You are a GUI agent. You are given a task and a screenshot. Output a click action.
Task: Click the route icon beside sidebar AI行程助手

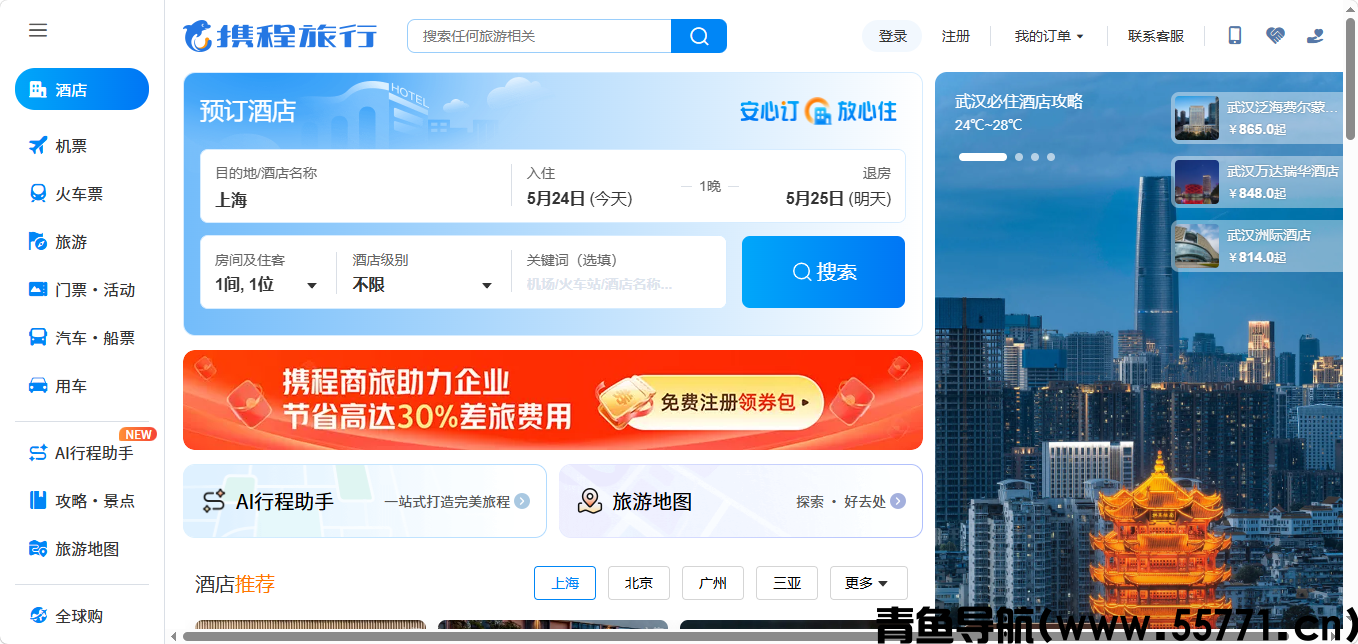coord(38,453)
